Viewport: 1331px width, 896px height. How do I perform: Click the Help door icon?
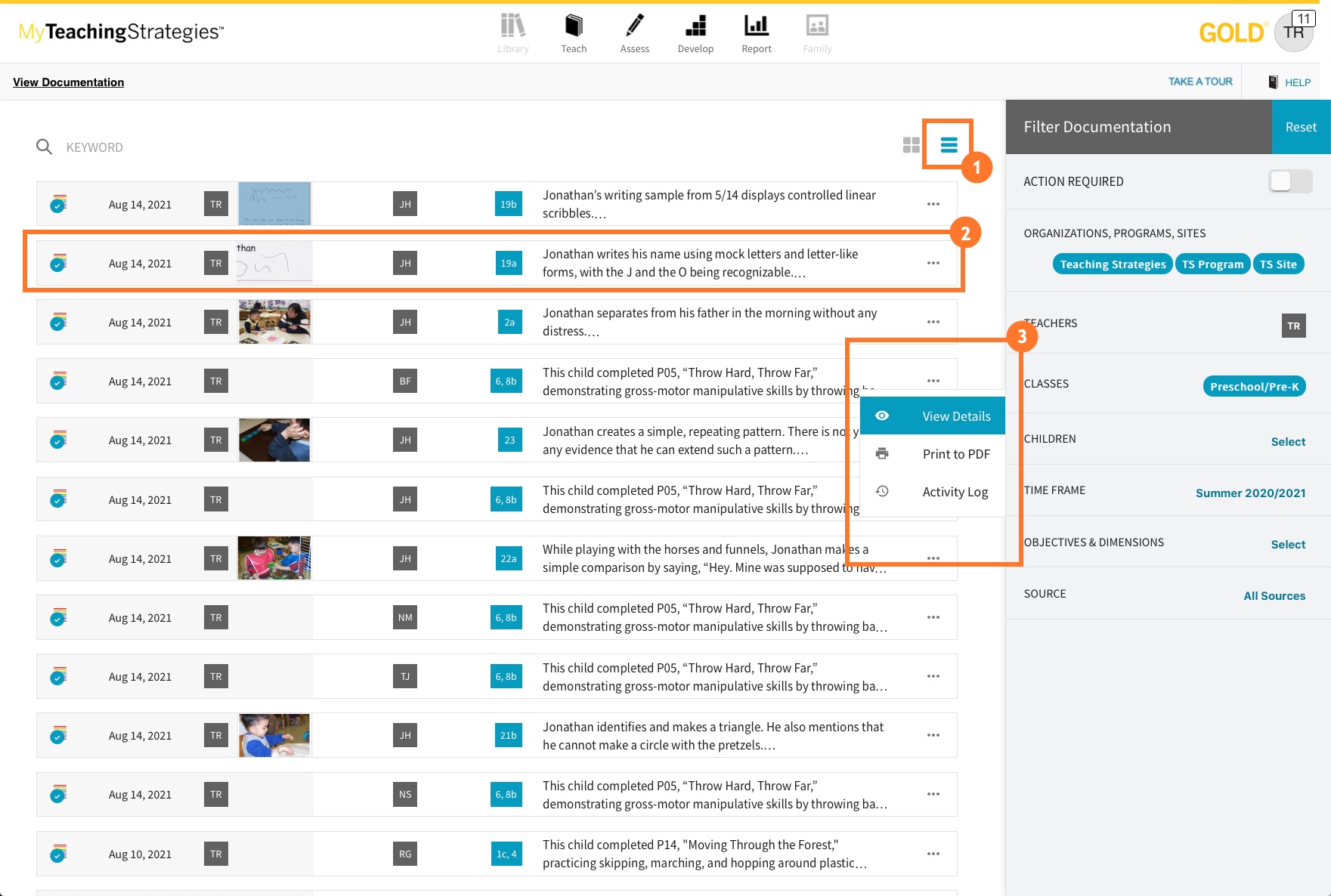tap(1273, 82)
